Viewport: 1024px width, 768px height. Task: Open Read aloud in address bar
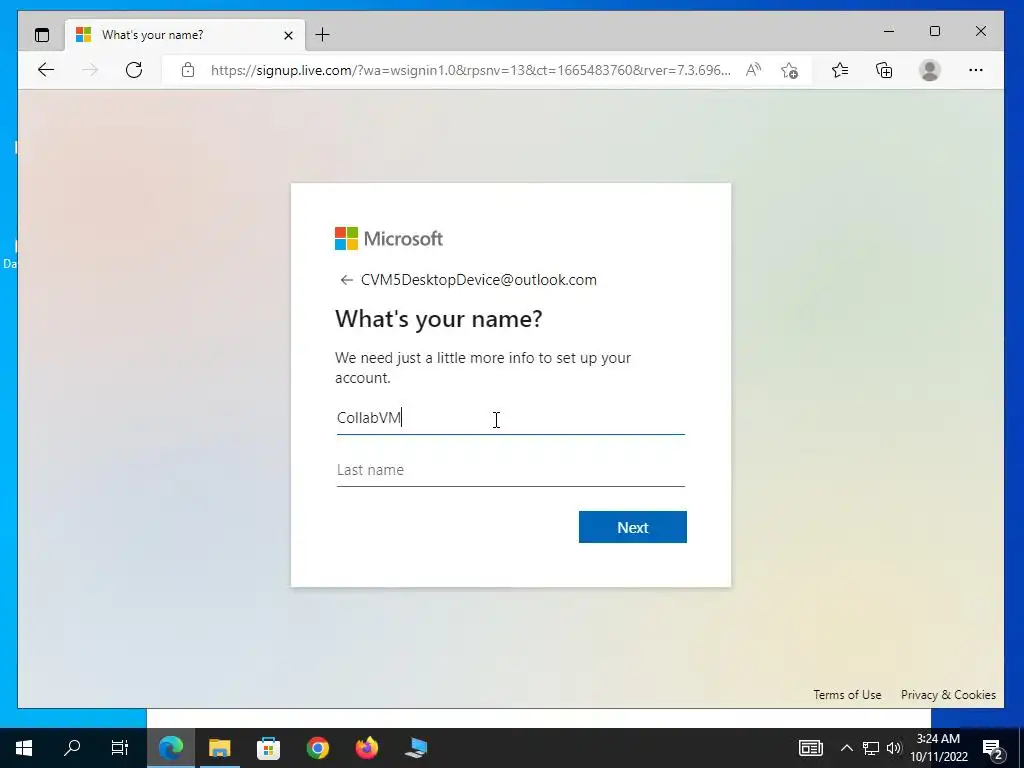click(753, 70)
